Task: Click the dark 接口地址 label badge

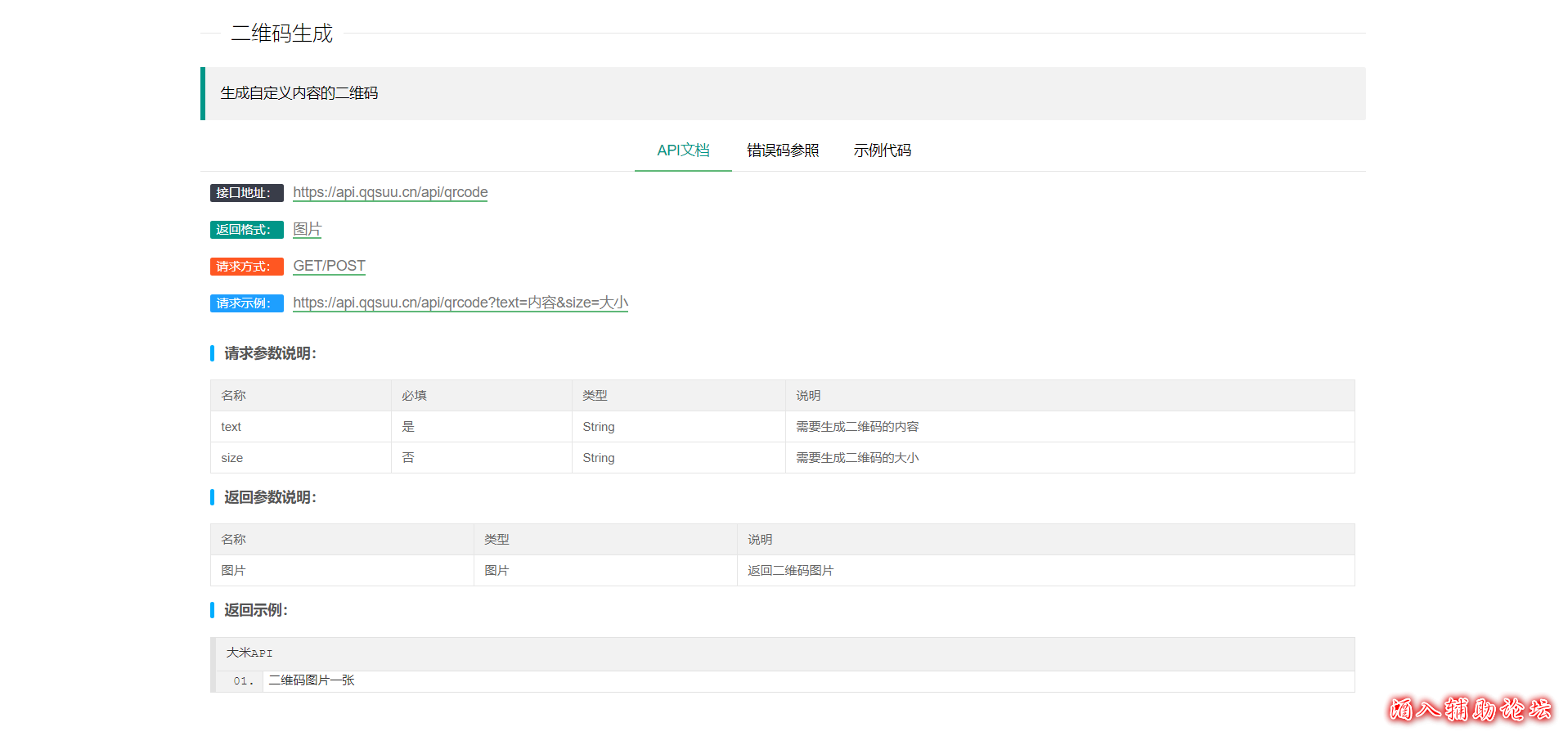Action: point(246,193)
